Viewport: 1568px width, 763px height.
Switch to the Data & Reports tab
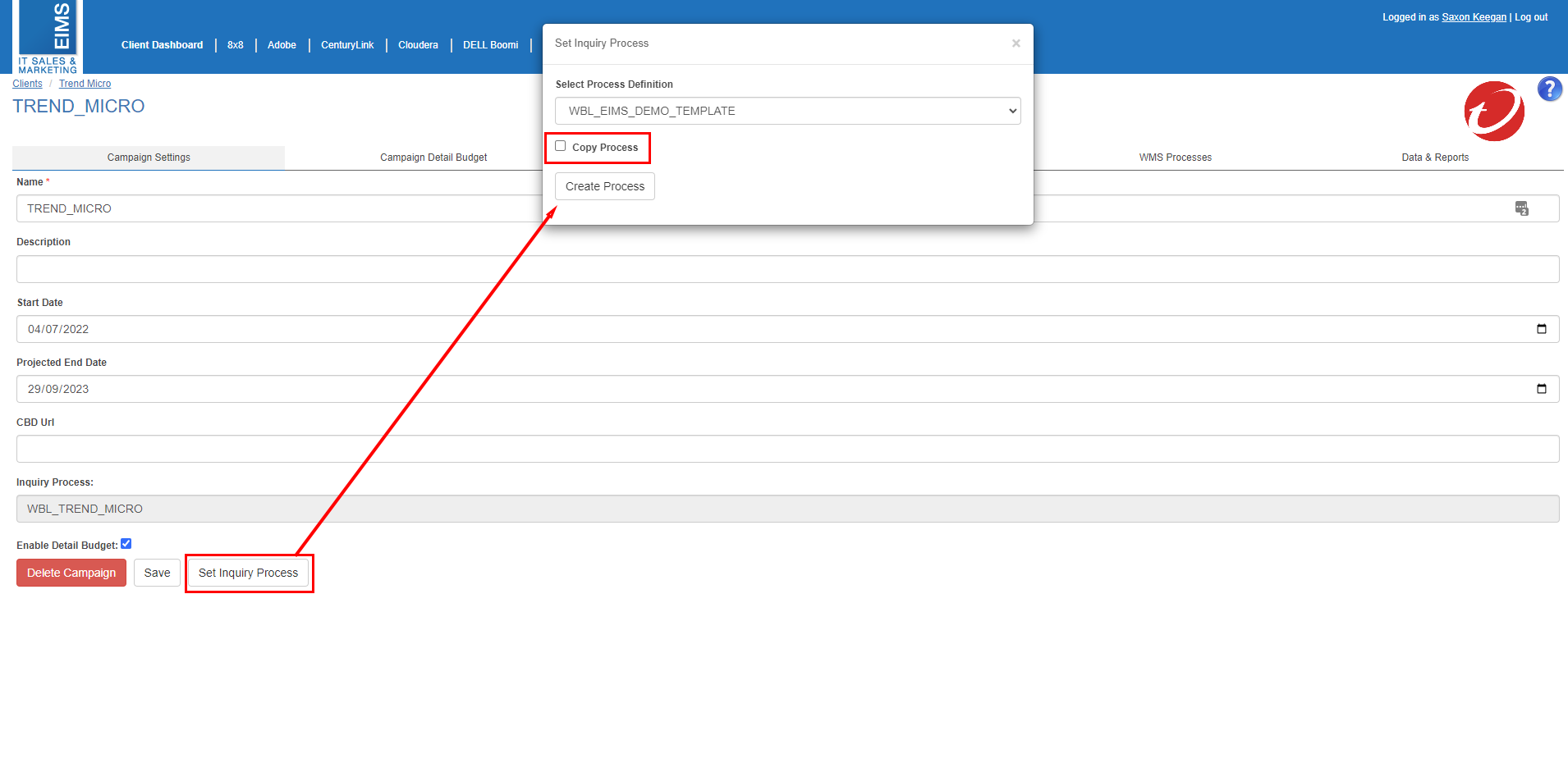1435,158
